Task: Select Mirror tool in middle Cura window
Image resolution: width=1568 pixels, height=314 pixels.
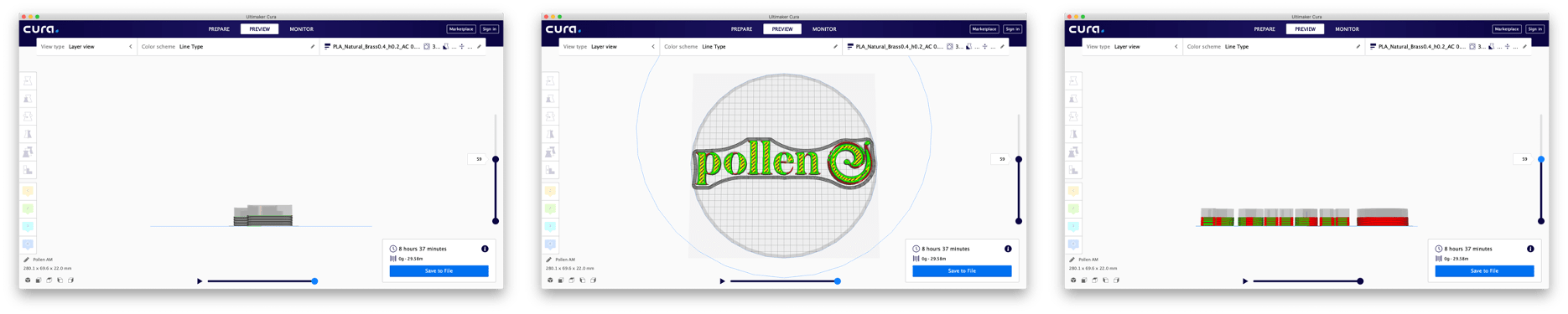Action: (550, 134)
